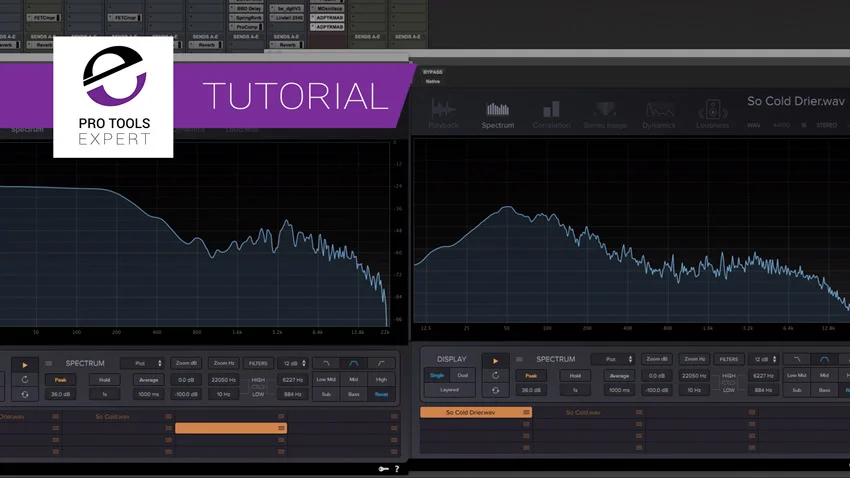This screenshot has height=478, width=850.
Task: Open 12 dB slope dropdown in left window
Action: tap(293, 363)
